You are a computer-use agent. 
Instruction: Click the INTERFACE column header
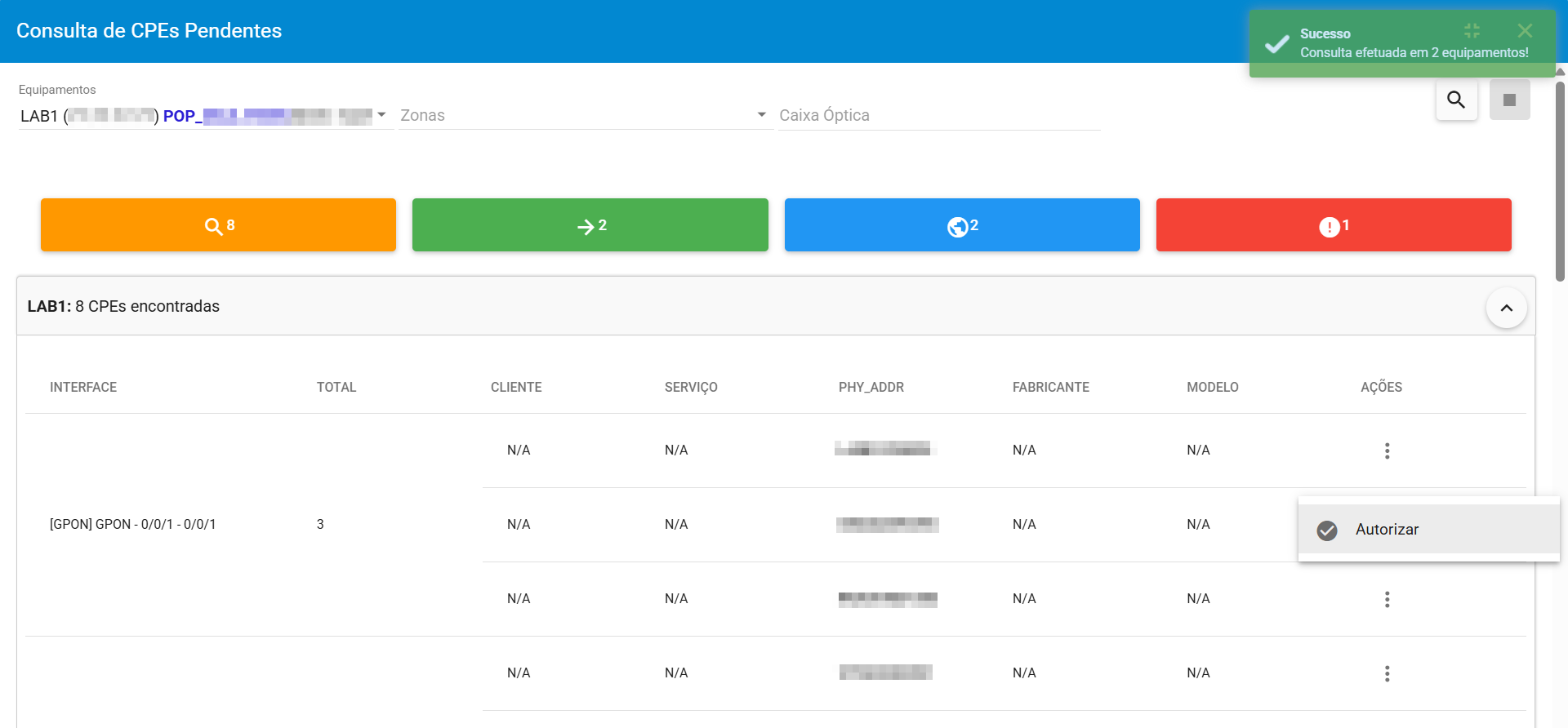pos(83,387)
